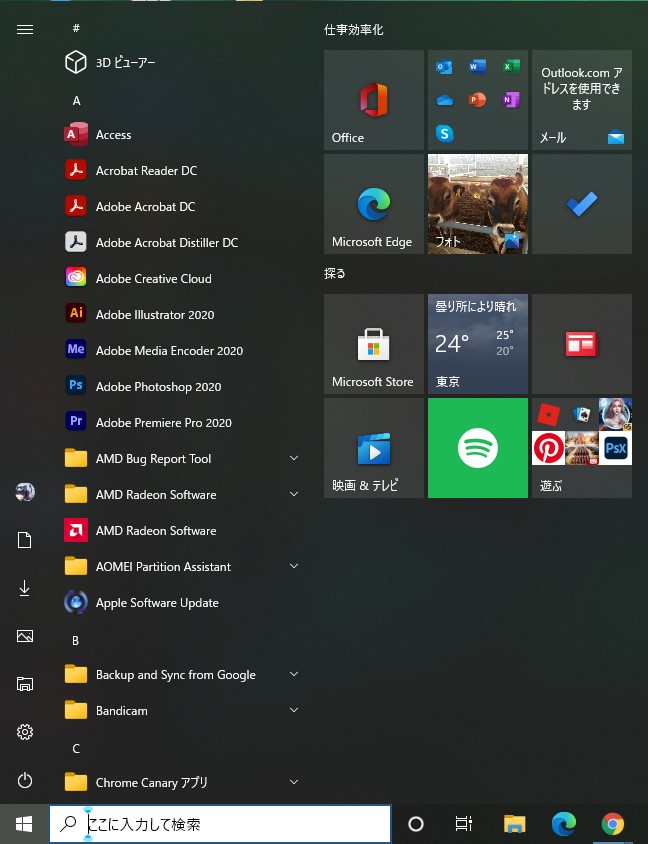648x844 pixels.
Task: Open the メール tile
Action: pyautogui.click(x=582, y=100)
